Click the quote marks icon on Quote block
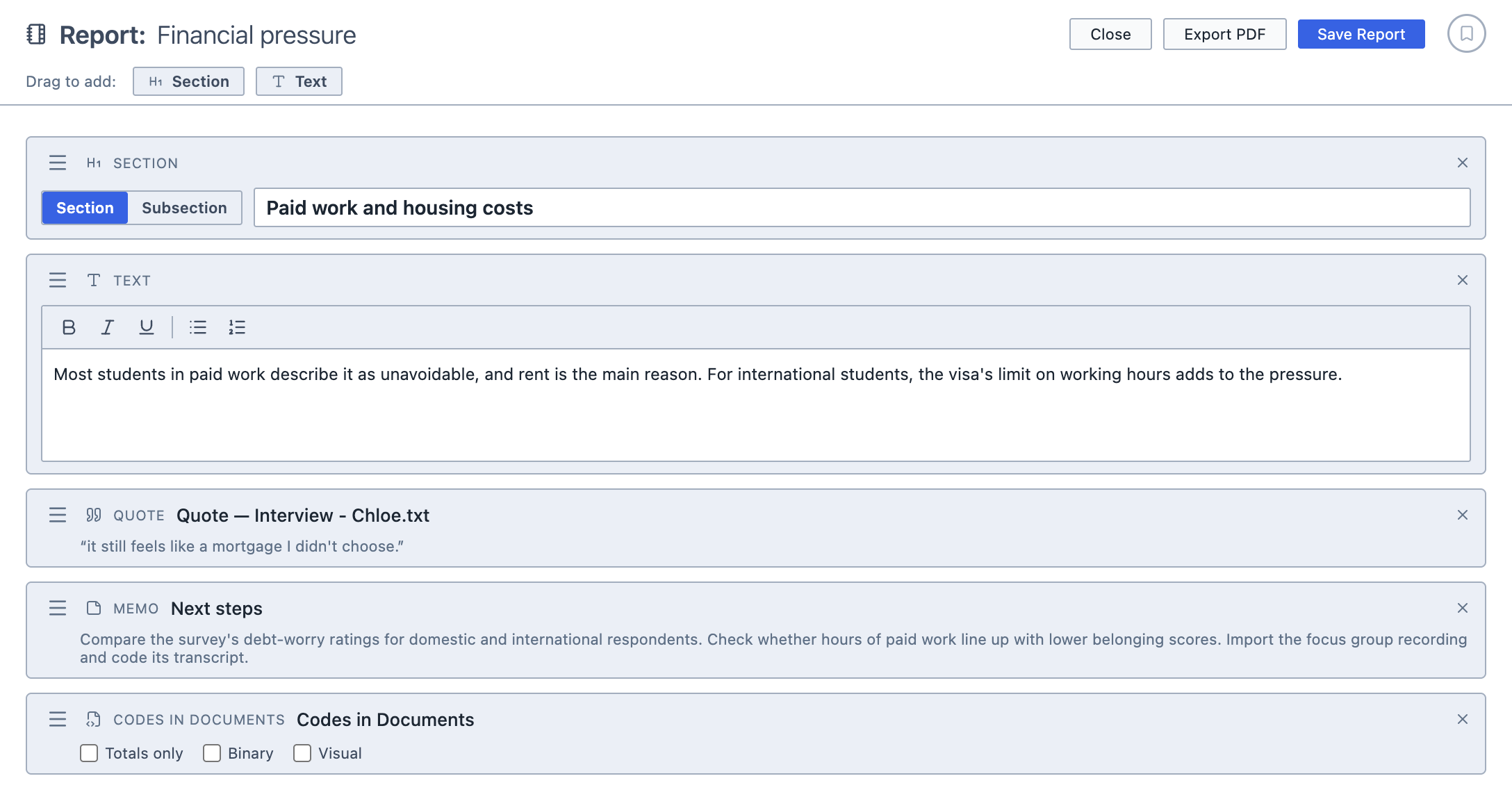Viewport: 1512px width, 792px height. tap(94, 515)
